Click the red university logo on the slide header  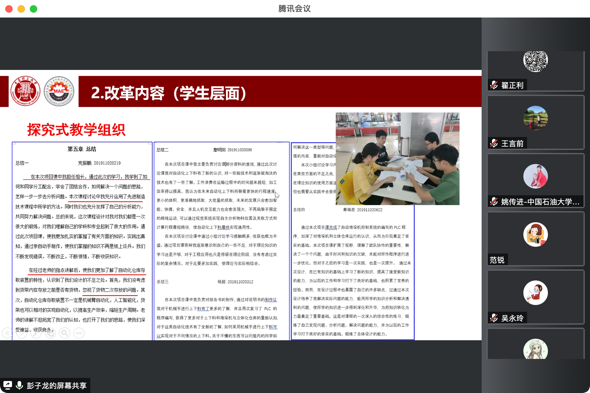coord(25,91)
